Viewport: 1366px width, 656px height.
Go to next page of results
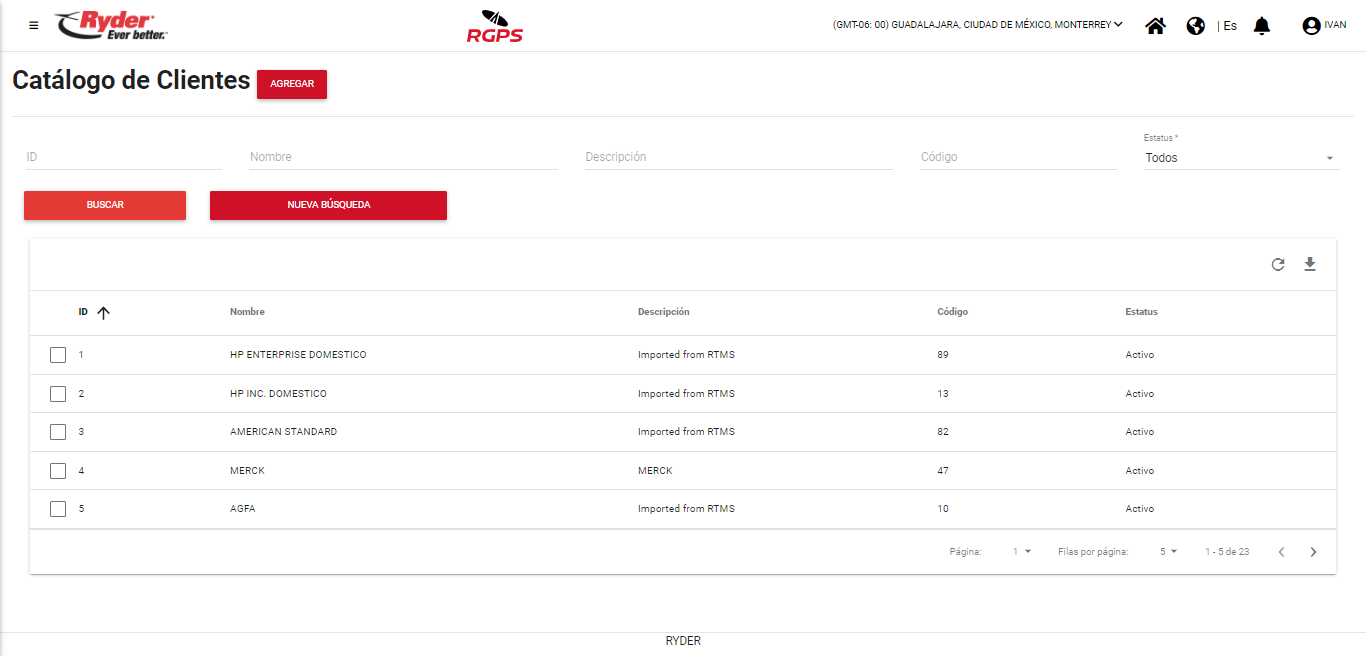[1313, 552]
